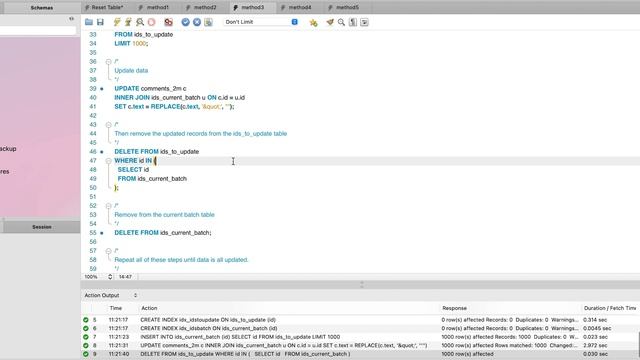The height and width of the screenshot is (360, 640).
Task: Beautify the SQL query
Action: click(x=330, y=22)
